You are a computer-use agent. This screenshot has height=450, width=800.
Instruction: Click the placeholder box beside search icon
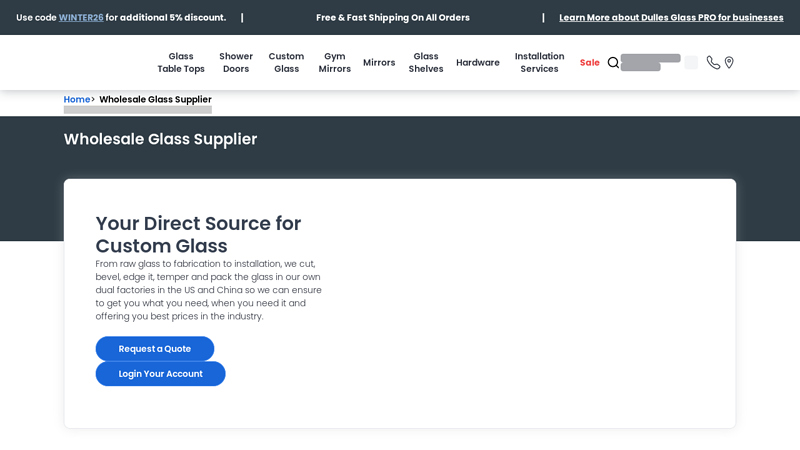649,62
